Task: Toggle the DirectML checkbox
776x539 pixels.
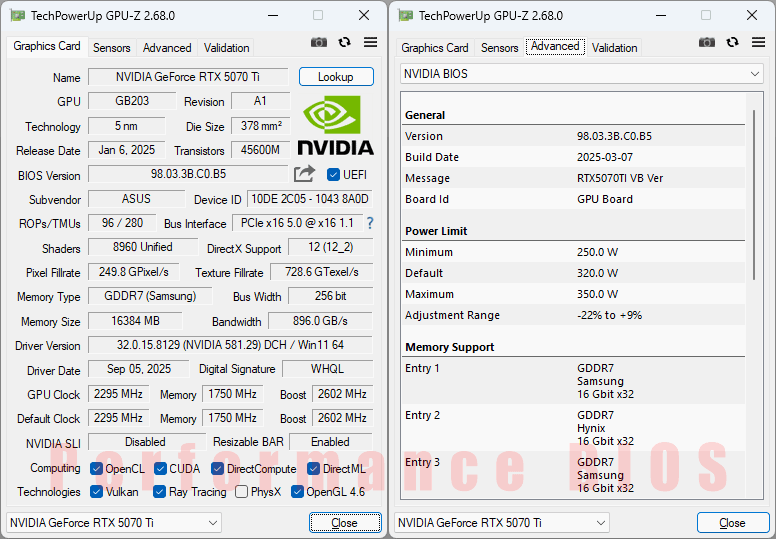Action: 313,469
